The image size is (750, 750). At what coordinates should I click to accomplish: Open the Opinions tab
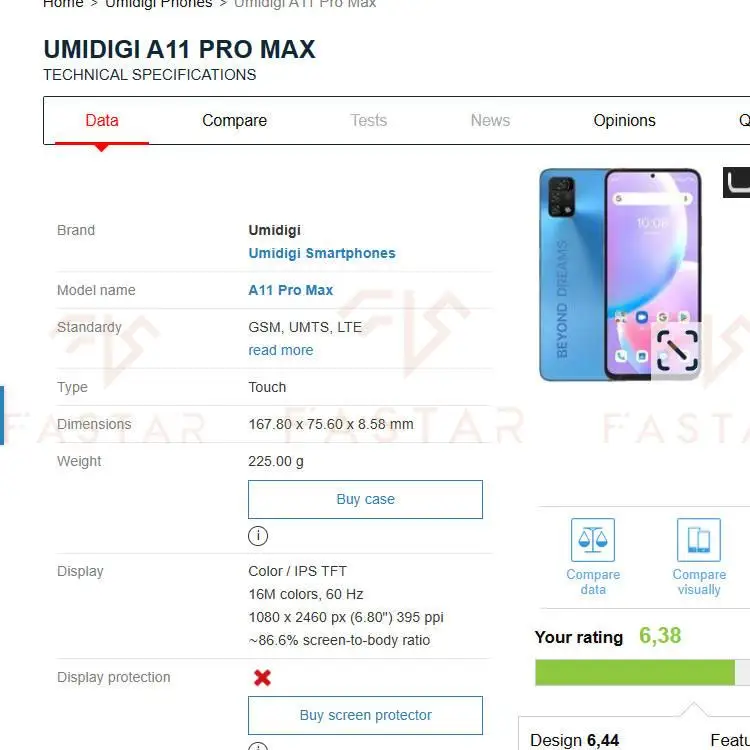[624, 121]
